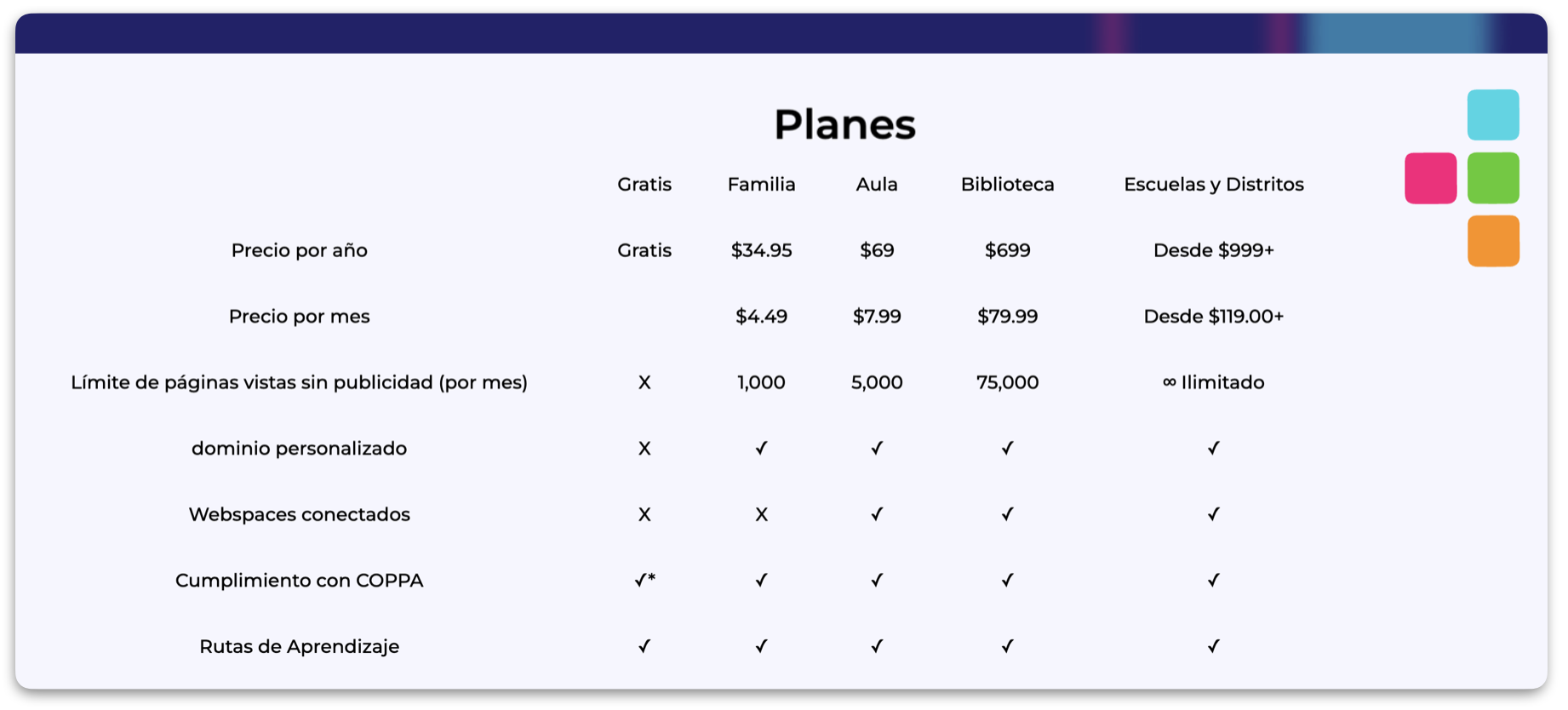
Task: Click the Desde $999+ yearly price
Action: 1213,250
